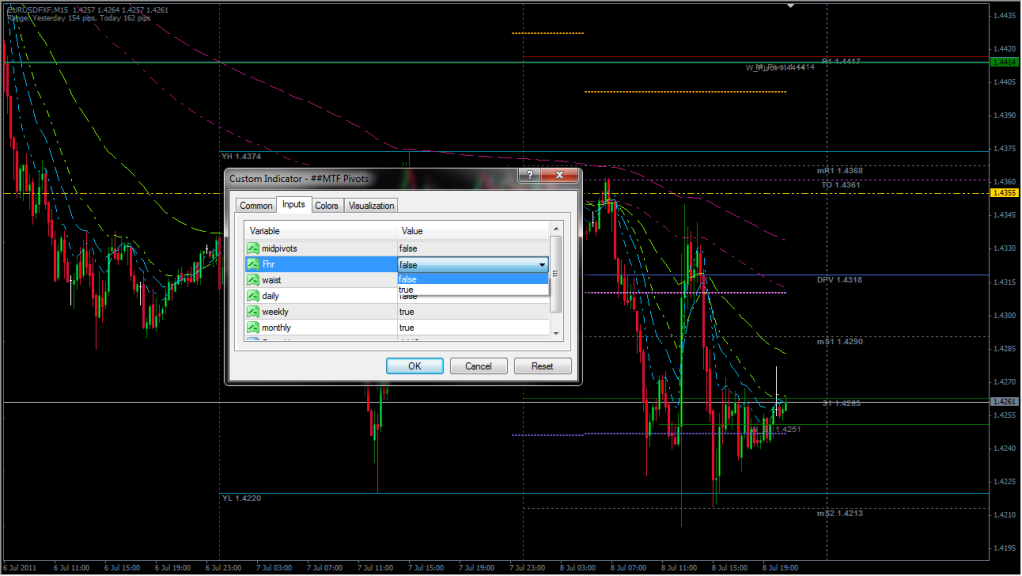1022x576 pixels.
Task: Go to the Visualization tab
Action: point(372,205)
